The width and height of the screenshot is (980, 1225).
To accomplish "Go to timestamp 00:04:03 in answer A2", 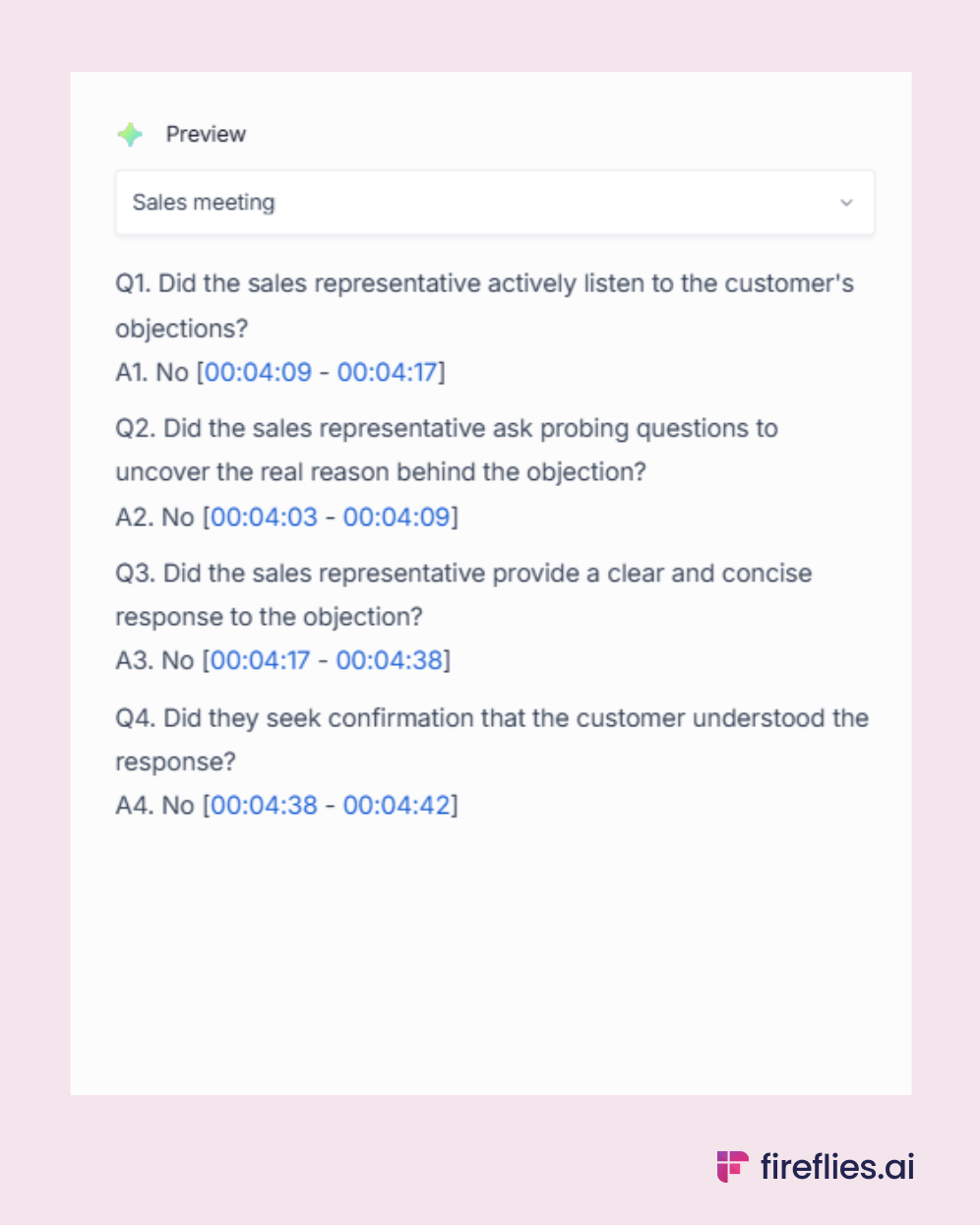I will (x=264, y=517).
